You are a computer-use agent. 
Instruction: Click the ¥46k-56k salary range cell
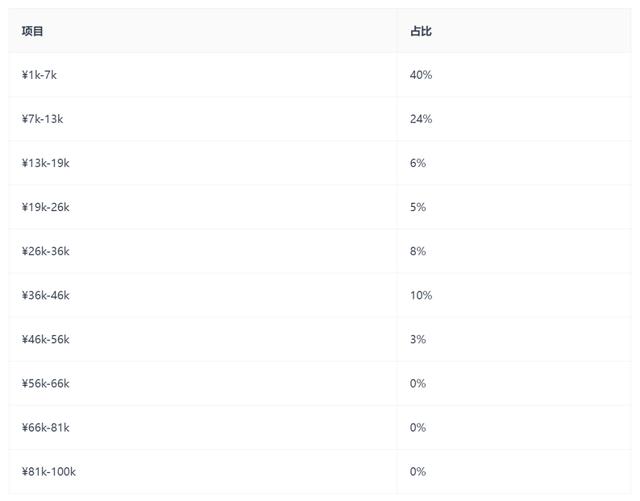point(46,339)
